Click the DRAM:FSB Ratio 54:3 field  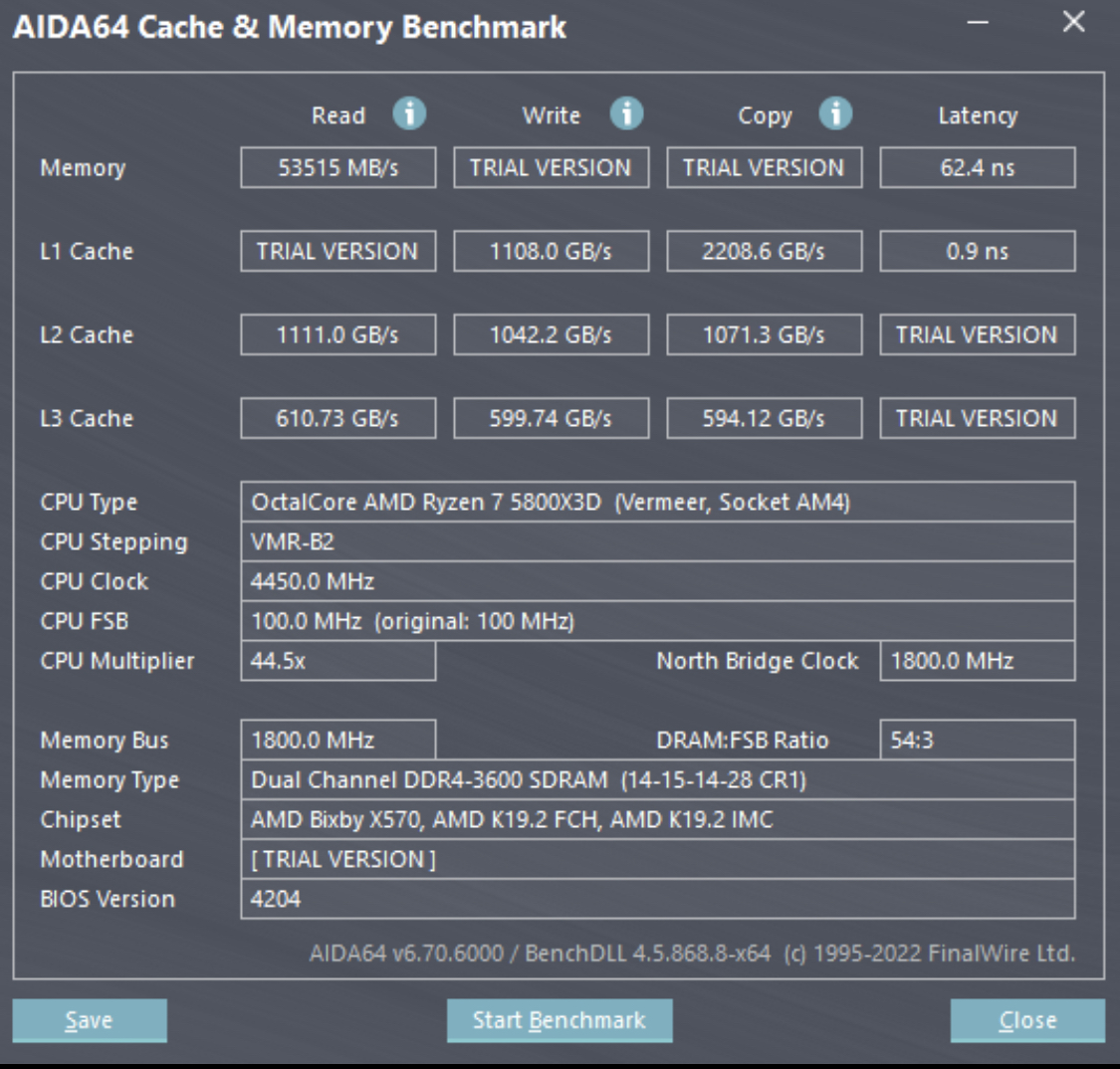tap(978, 740)
